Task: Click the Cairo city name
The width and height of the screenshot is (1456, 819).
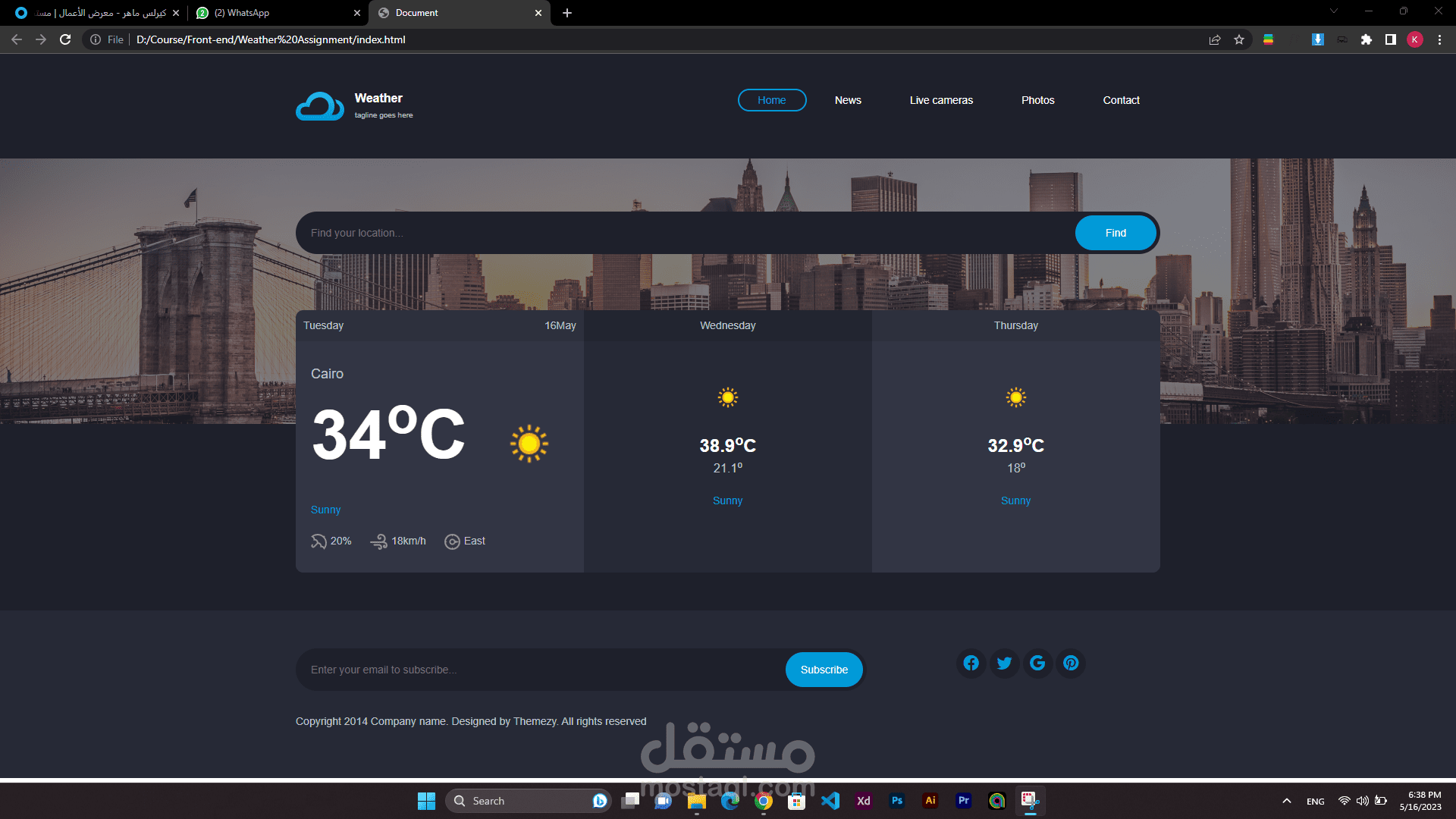Action: 327,374
